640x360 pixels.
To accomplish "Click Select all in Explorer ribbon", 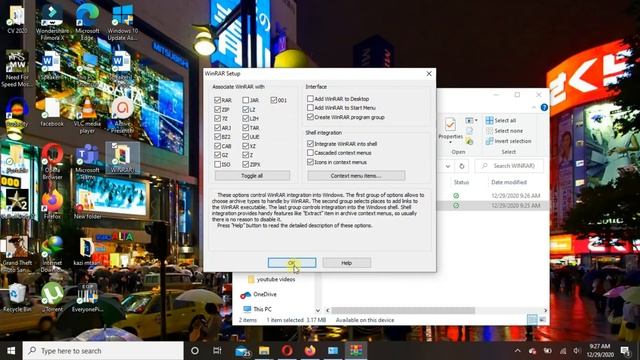I will [x=501, y=120].
